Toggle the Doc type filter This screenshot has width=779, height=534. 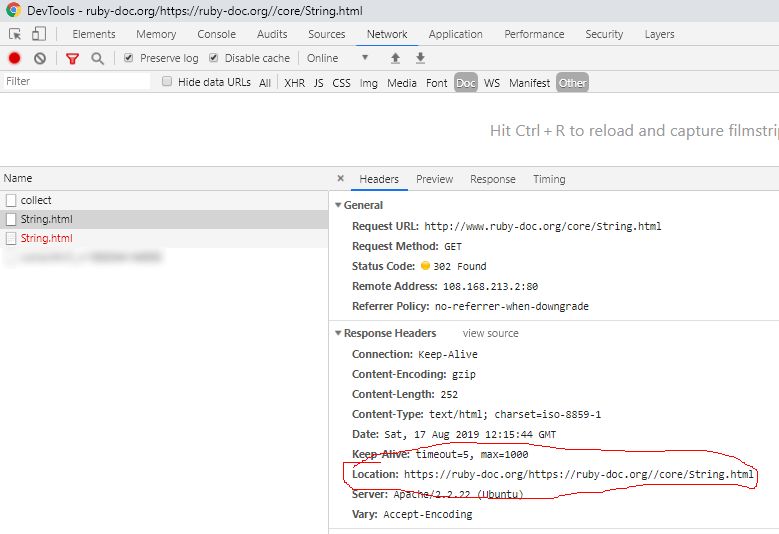click(466, 83)
